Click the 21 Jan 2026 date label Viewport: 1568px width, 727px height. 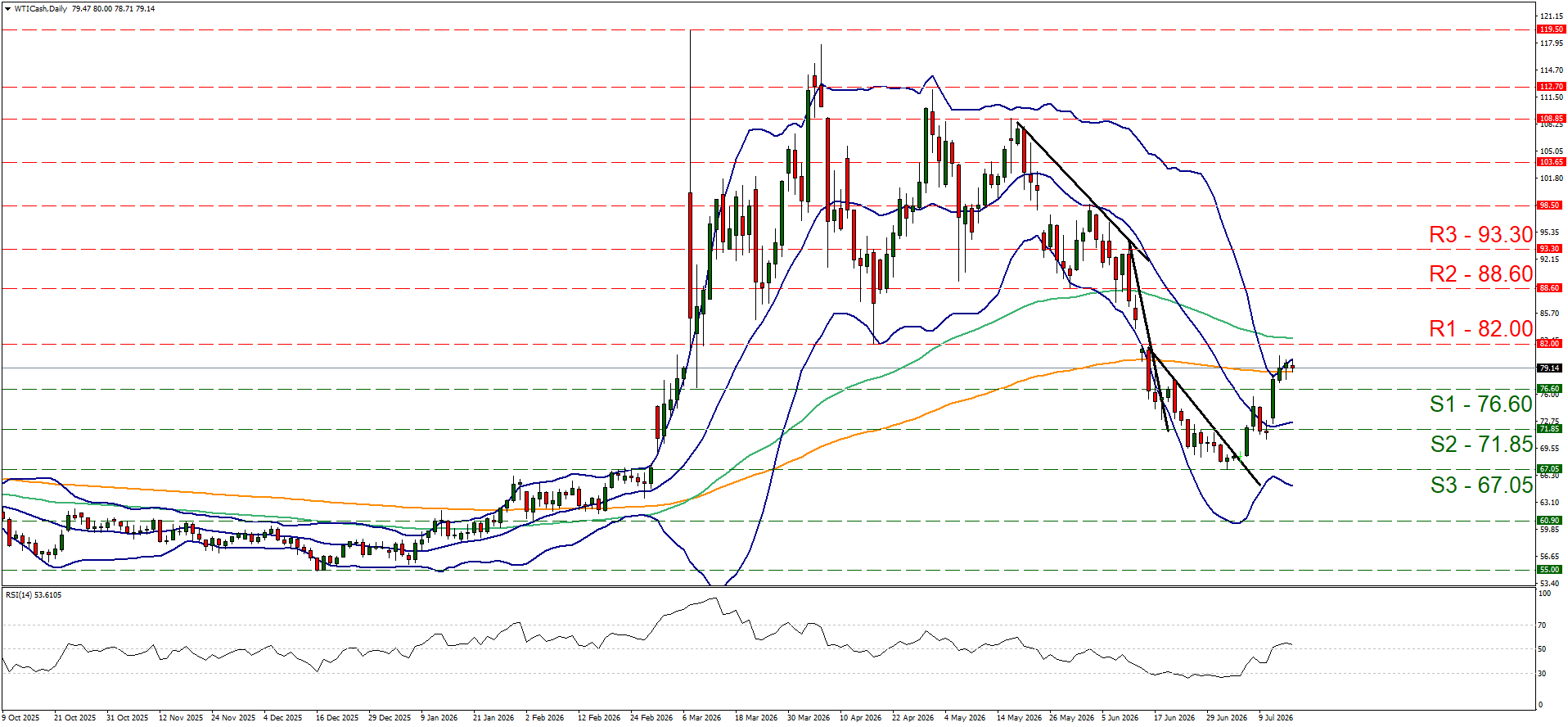pos(493,718)
